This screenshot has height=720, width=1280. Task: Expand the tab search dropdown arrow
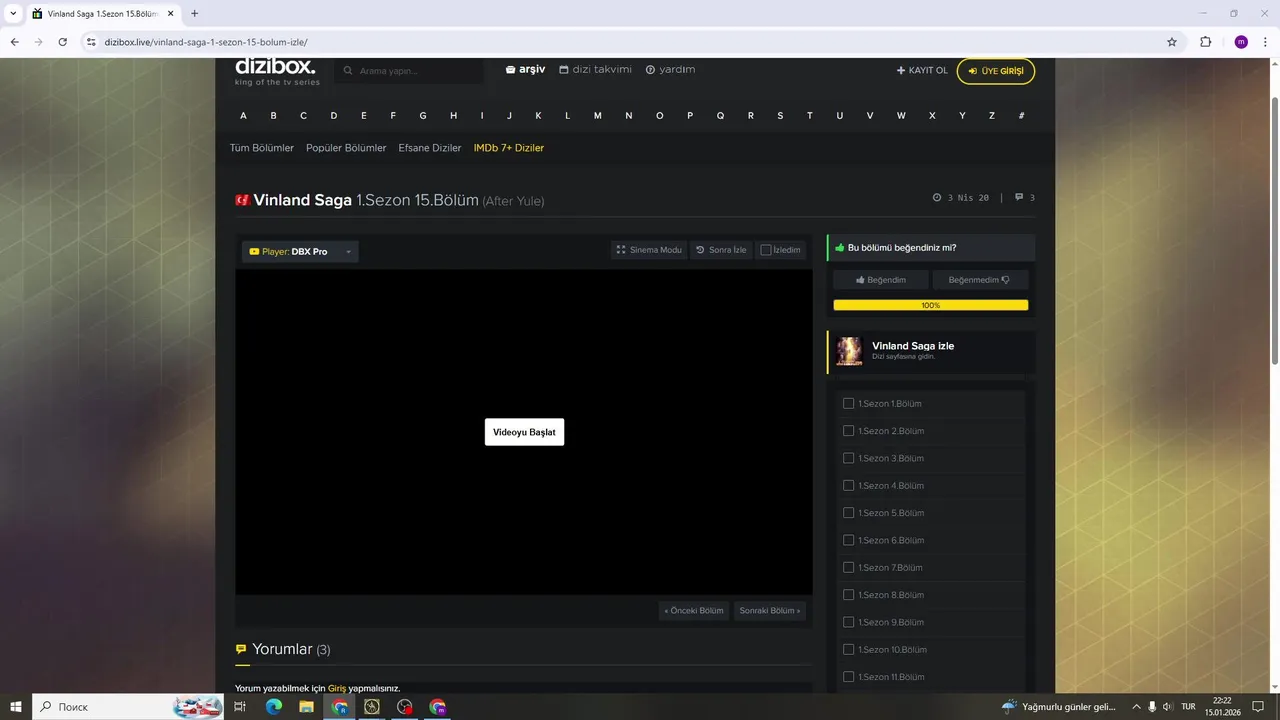tap(13, 14)
